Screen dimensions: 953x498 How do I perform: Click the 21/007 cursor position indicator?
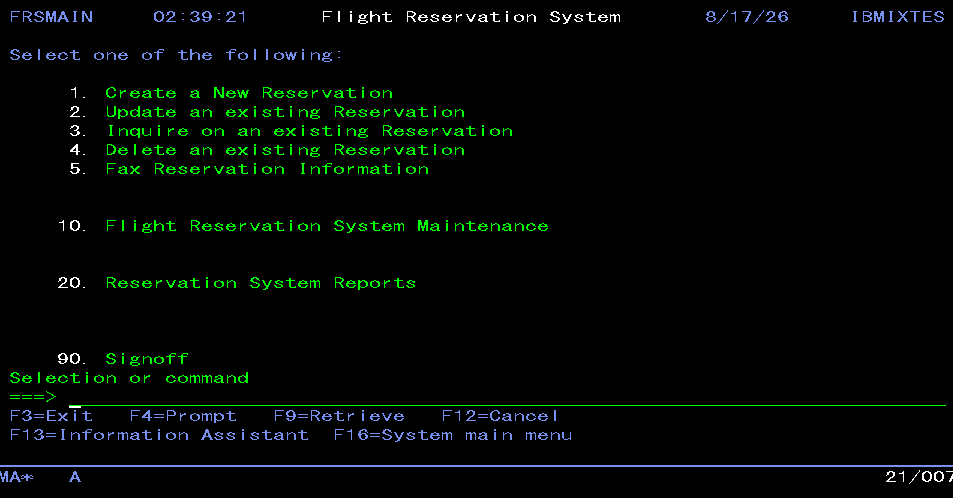[918, 477]
